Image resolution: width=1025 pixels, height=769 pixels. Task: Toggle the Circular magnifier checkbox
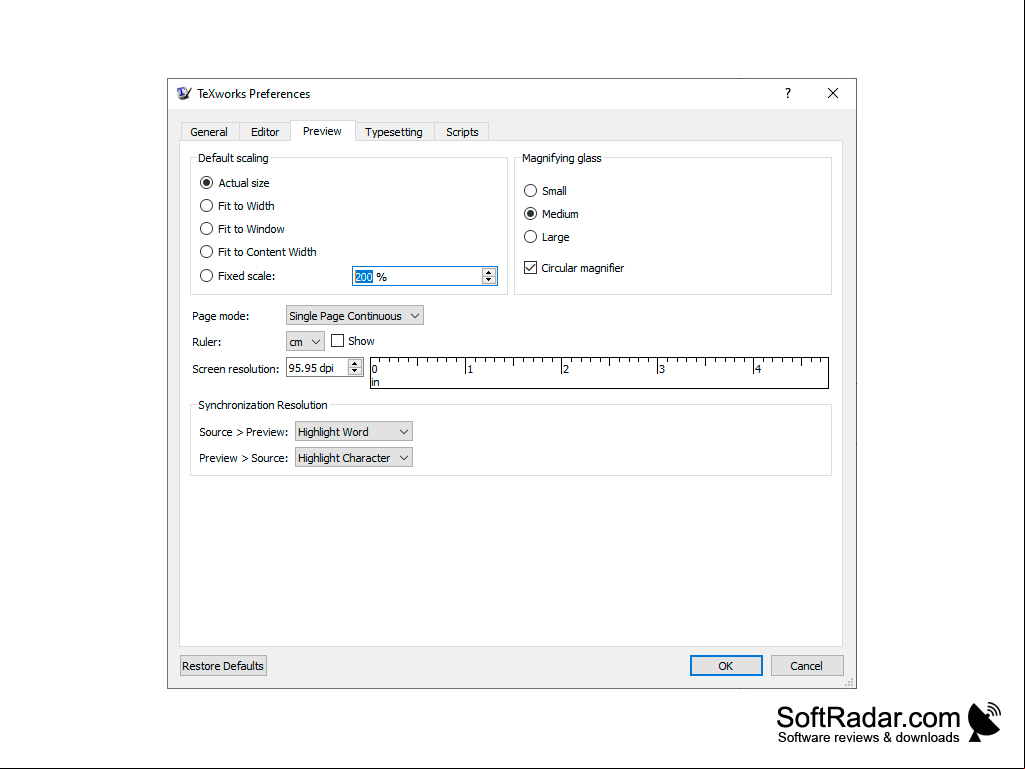point(574,268)
